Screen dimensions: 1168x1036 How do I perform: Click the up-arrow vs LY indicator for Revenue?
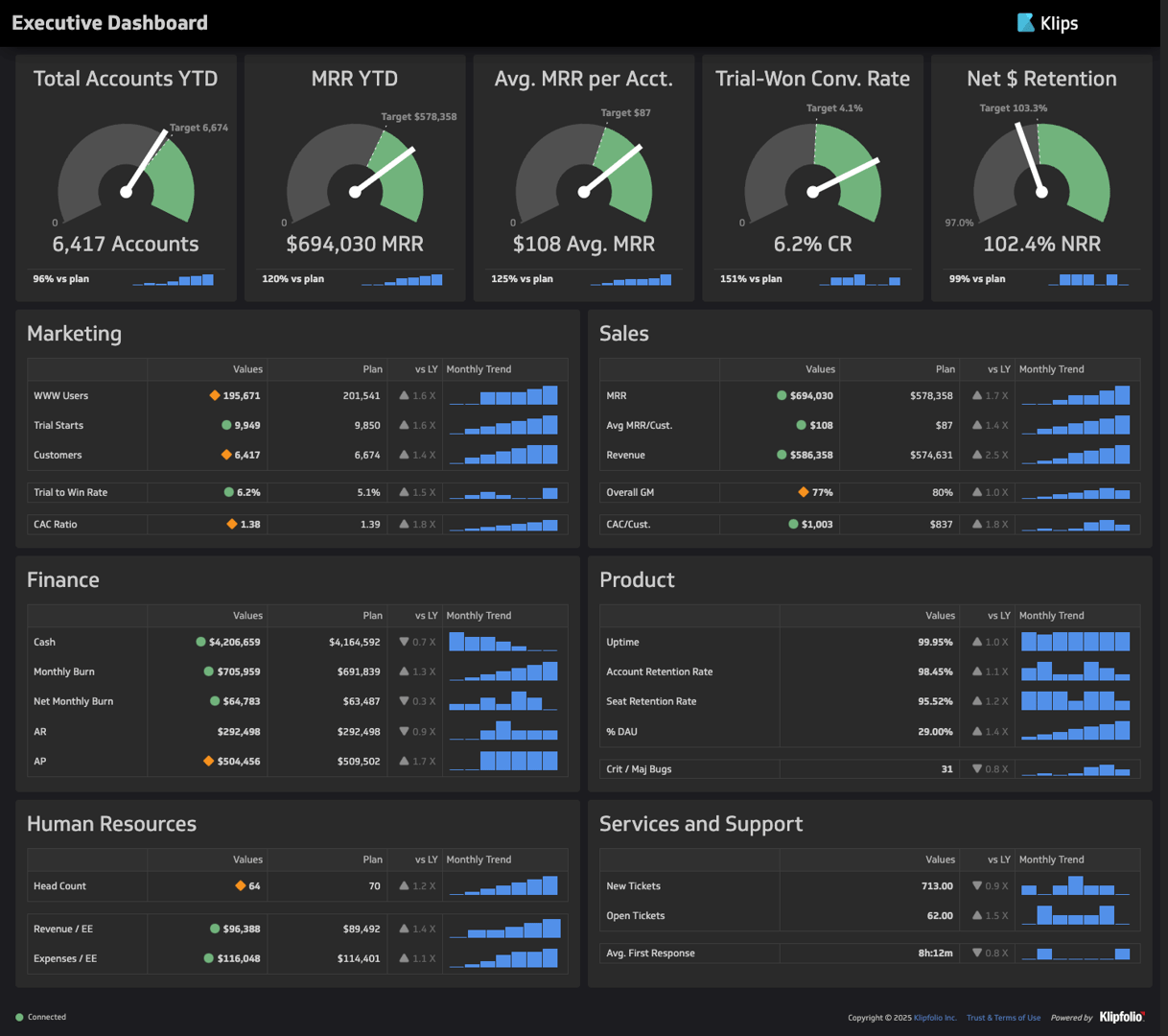pos(976,454)
